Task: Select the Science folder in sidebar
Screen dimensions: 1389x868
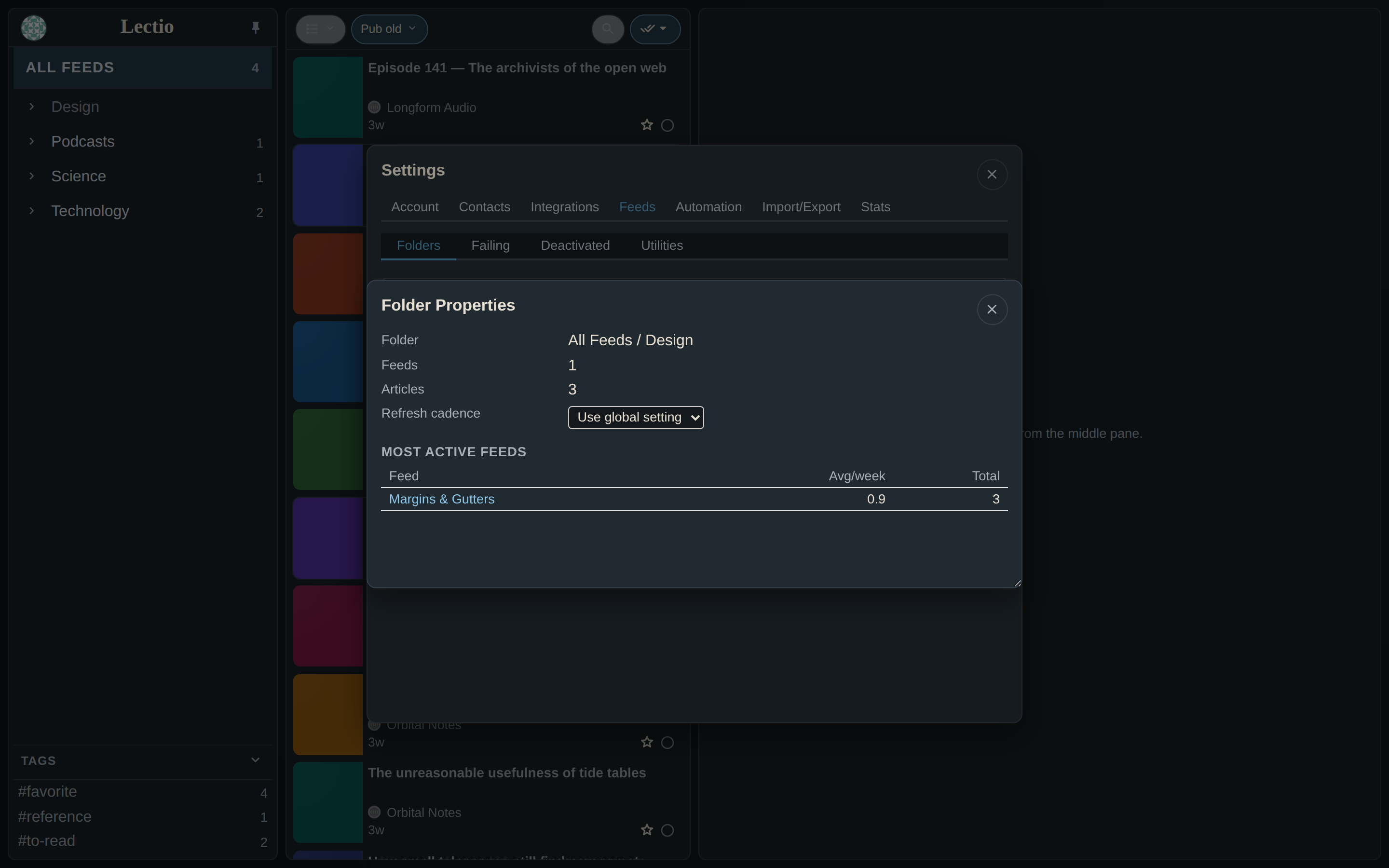Action: click(x=79, y=176)
